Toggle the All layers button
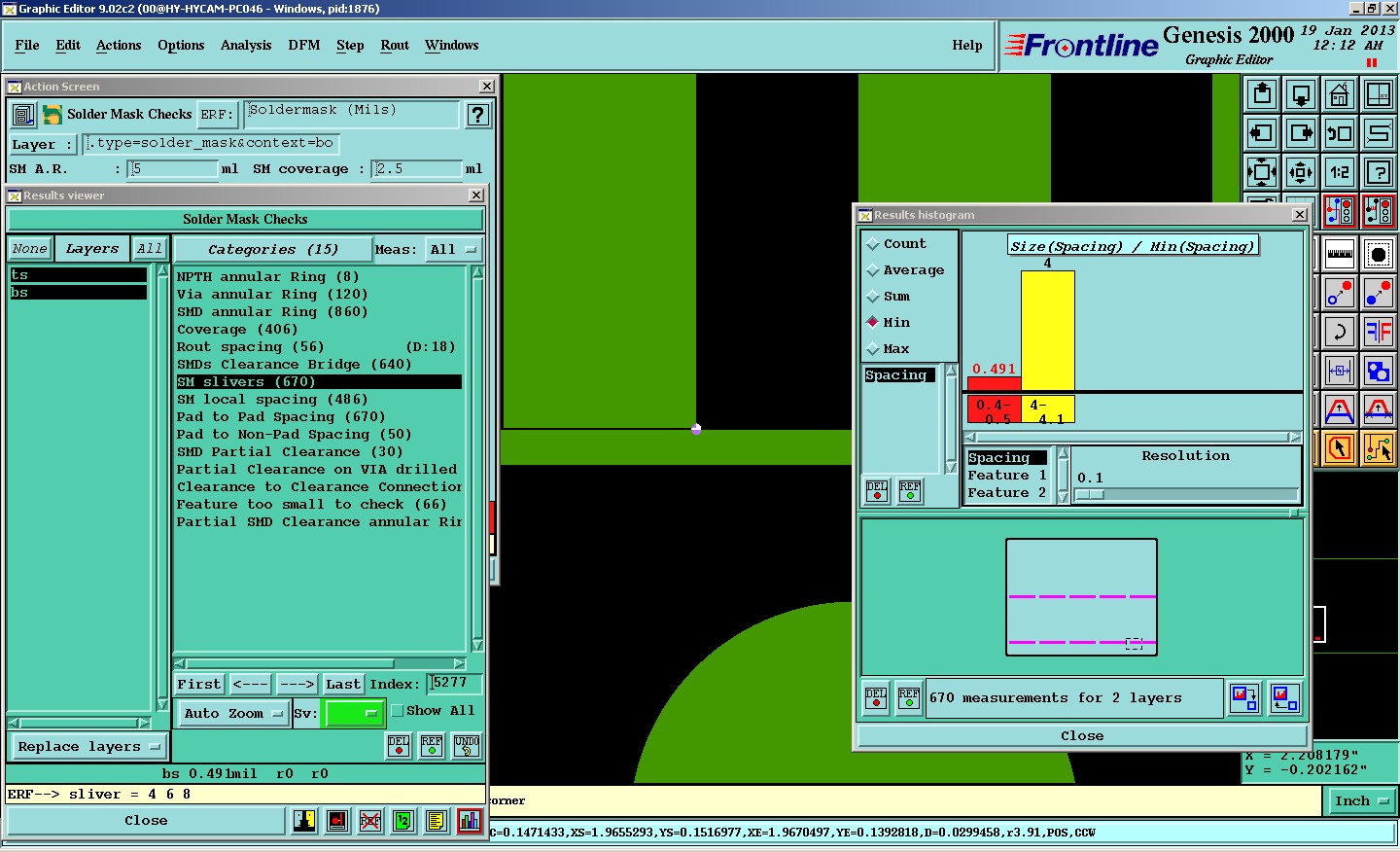 tap(150, 249)
